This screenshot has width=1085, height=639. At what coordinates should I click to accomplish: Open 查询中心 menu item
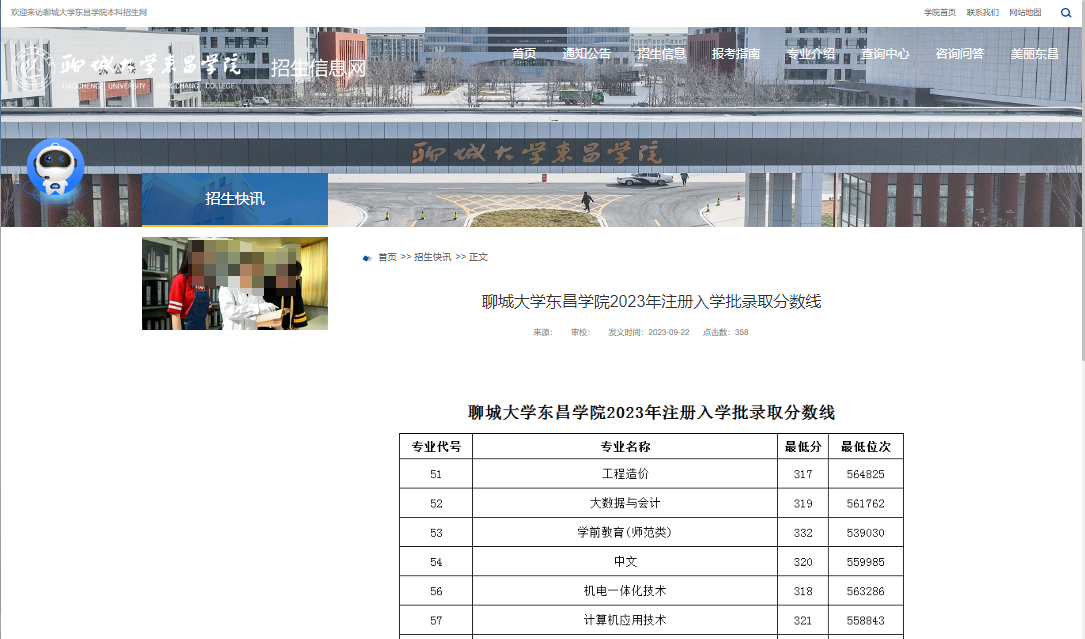(x=885, y=53)
